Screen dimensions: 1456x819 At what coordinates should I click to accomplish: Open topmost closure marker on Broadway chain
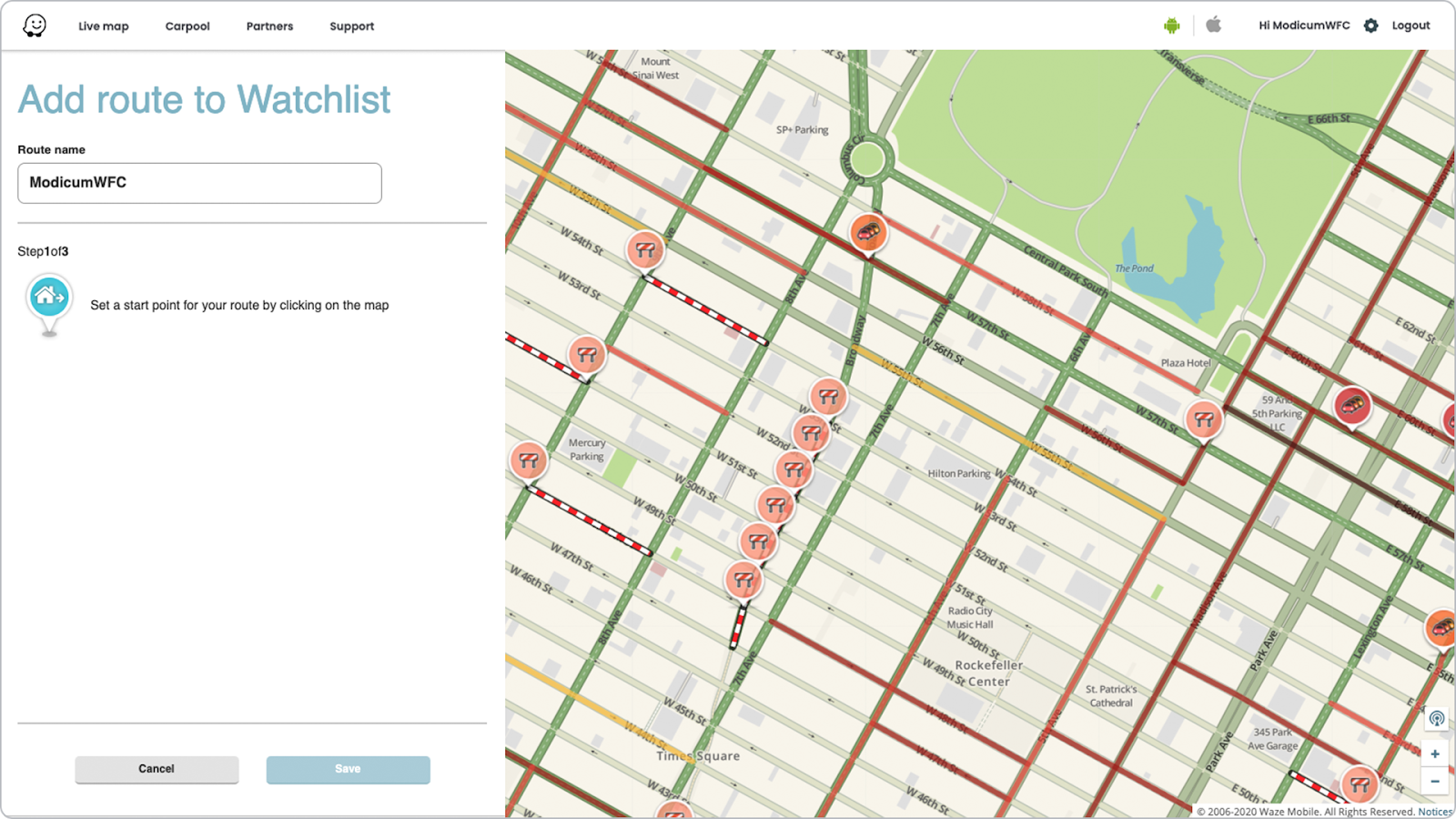[x=828, y=397]
